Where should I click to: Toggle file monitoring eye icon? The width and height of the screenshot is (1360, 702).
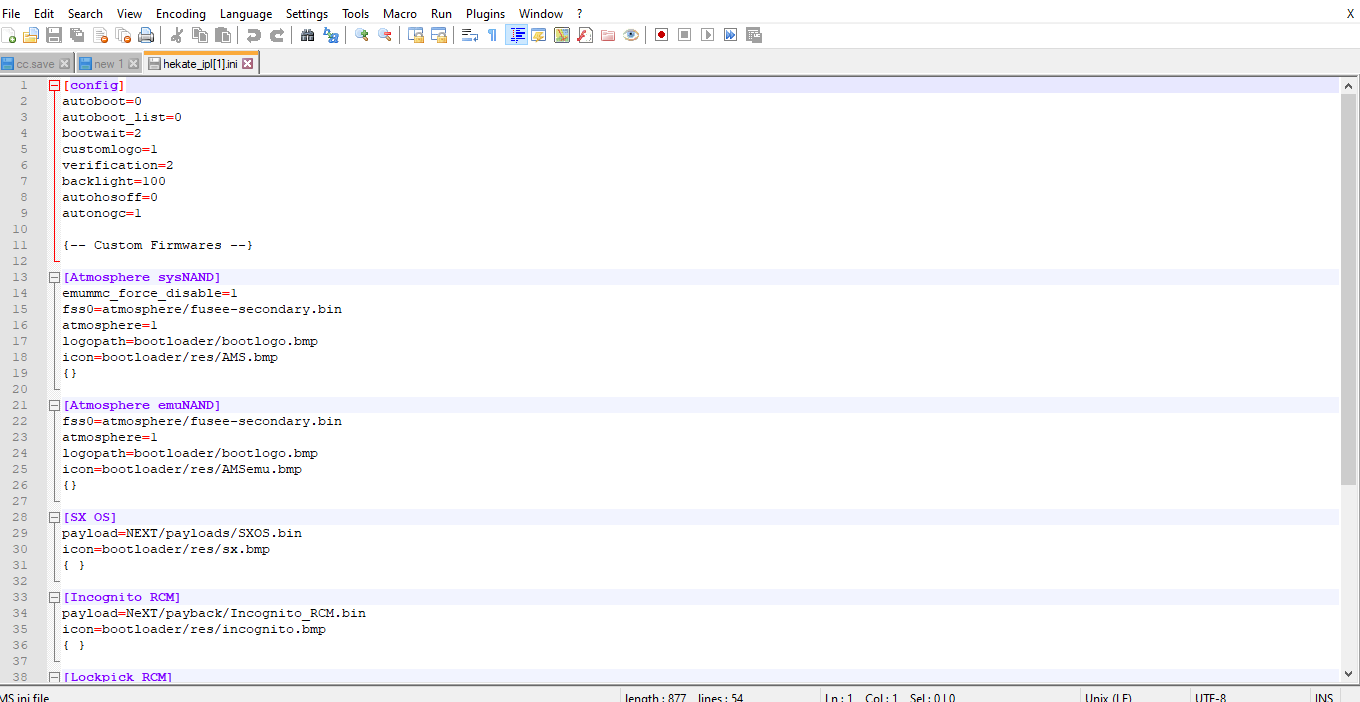click(x=631, y=35)
